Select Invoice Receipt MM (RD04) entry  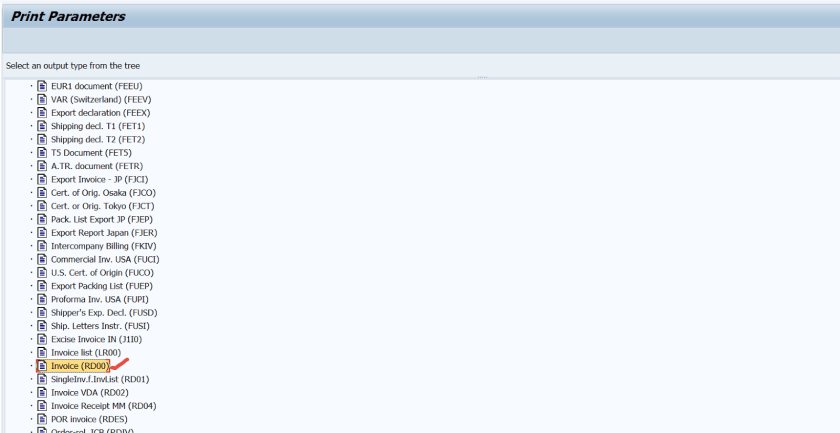tap(103, 406)
